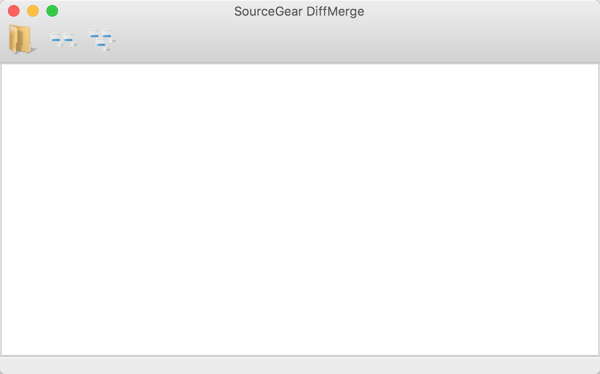Choose the side-by-side file compare tool
The image size is (600, 374).
click(64, 40)
